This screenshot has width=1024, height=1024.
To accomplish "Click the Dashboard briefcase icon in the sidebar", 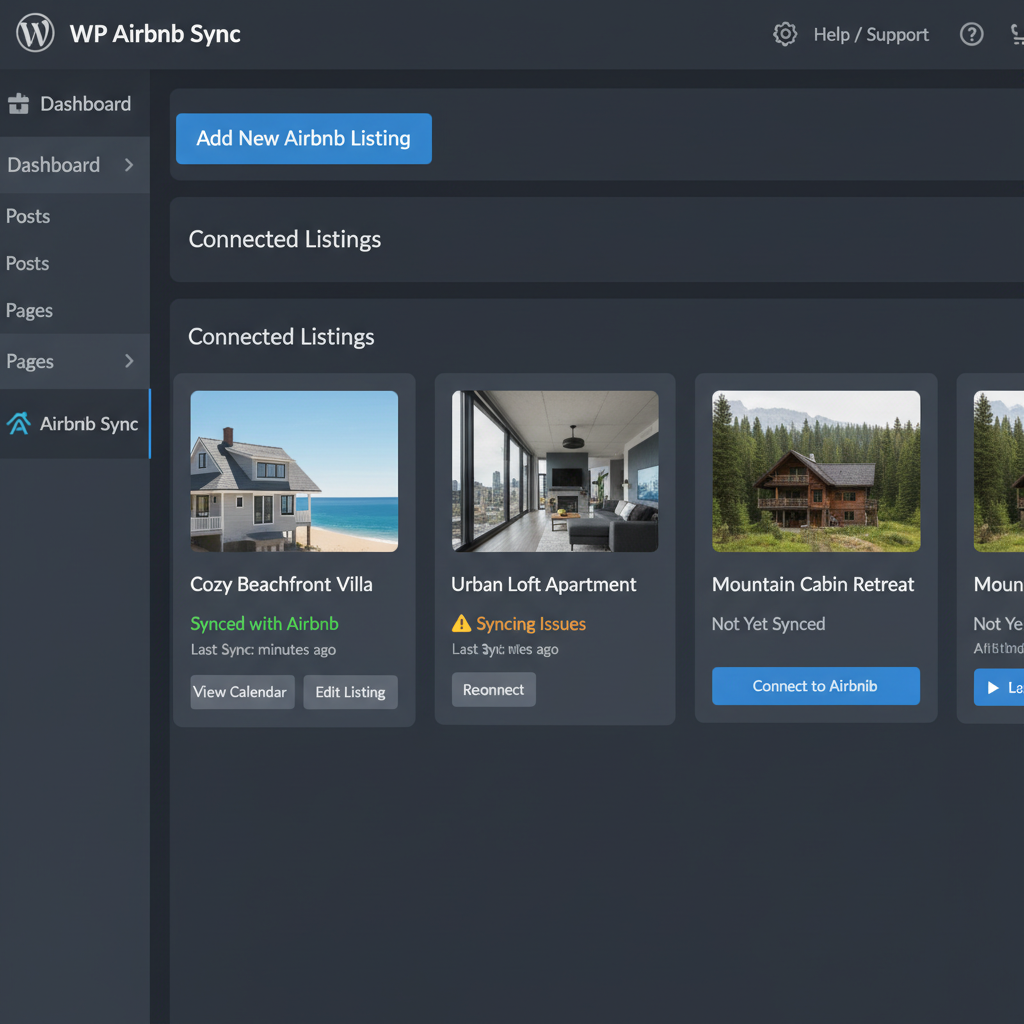I will coord(18,103).
